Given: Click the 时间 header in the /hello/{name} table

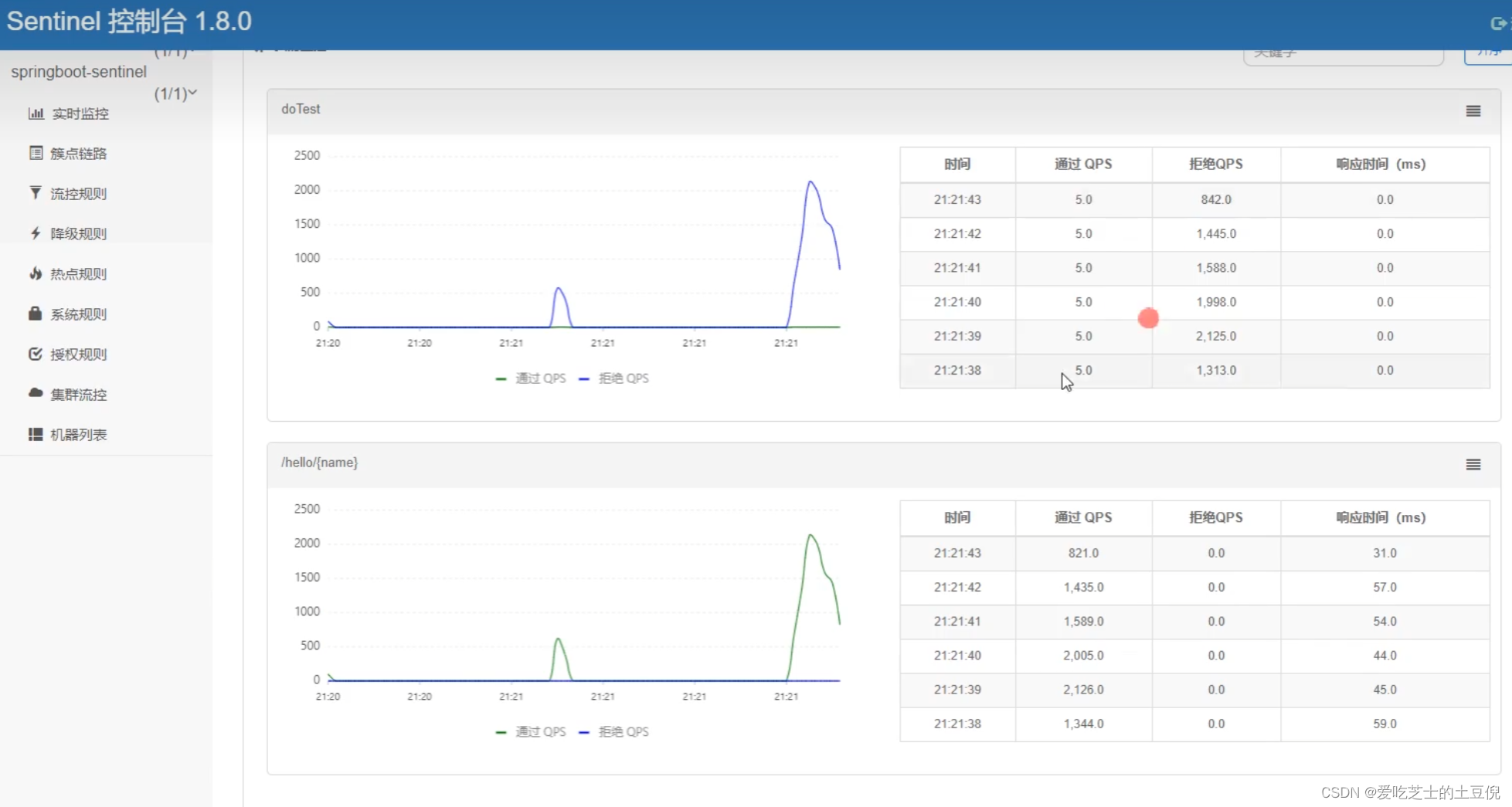Looking at the screenshot, I should (957, 517).
